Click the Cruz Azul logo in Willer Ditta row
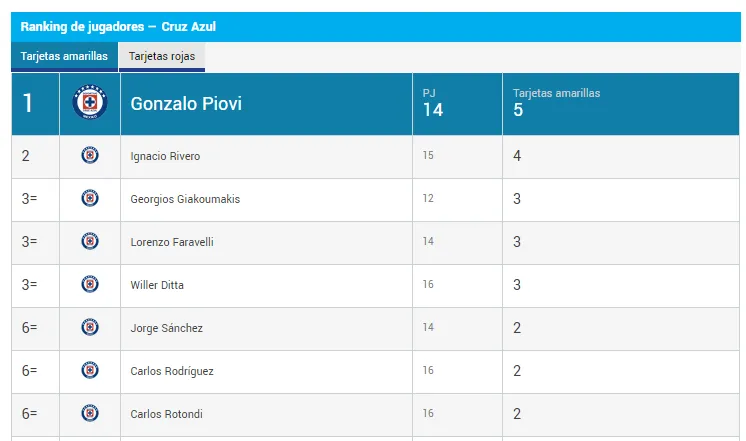This screenshot has height=441, width=746. click(x=90, y=284)
